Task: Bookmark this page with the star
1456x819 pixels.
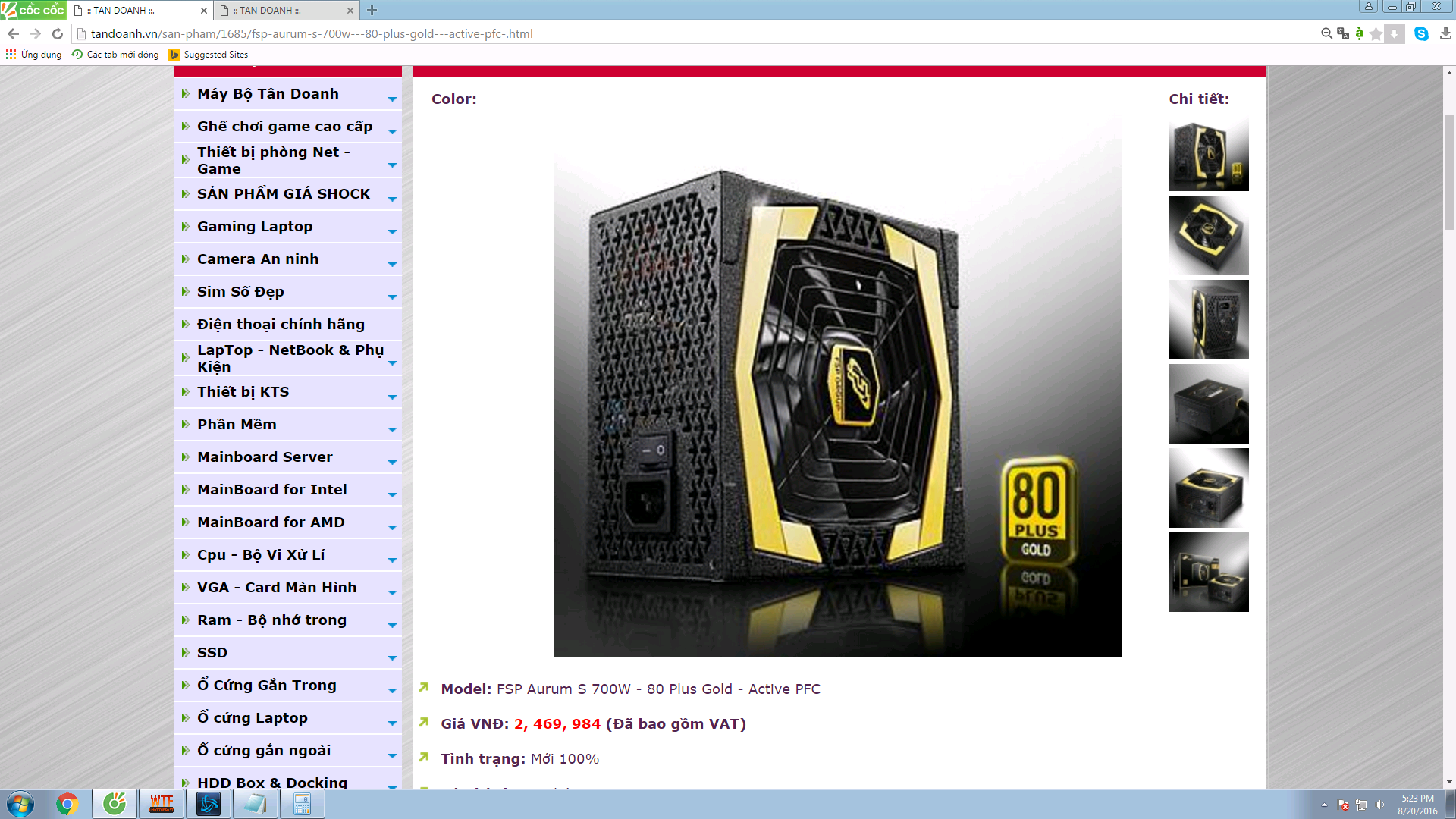Action: [1376, 33]
